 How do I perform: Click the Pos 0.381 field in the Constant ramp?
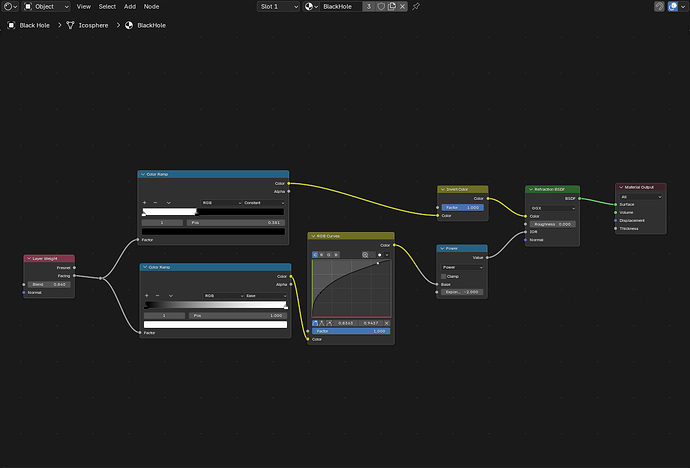click(x=236, y=223)
